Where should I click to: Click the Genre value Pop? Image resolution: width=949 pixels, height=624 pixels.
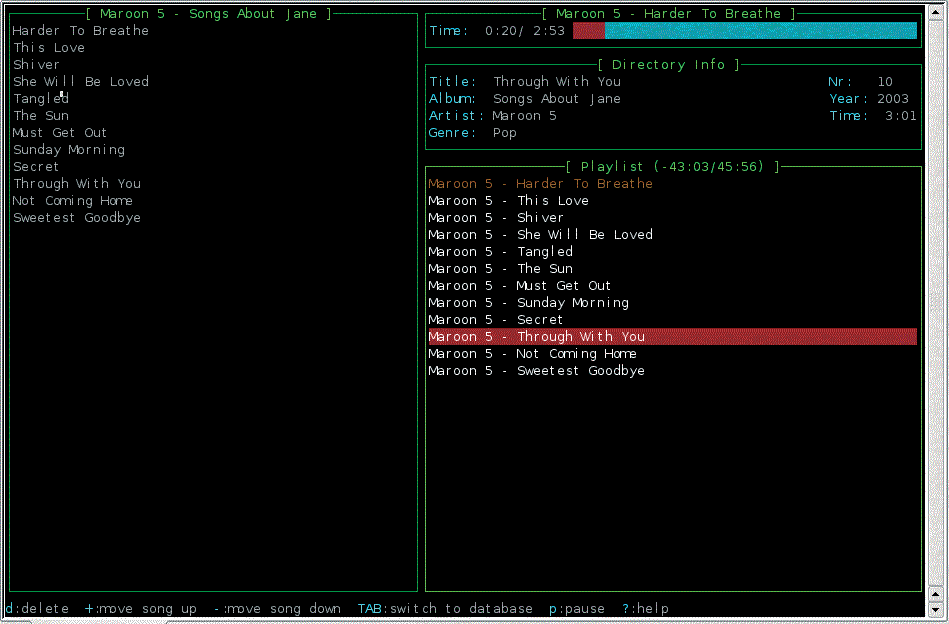505,133
